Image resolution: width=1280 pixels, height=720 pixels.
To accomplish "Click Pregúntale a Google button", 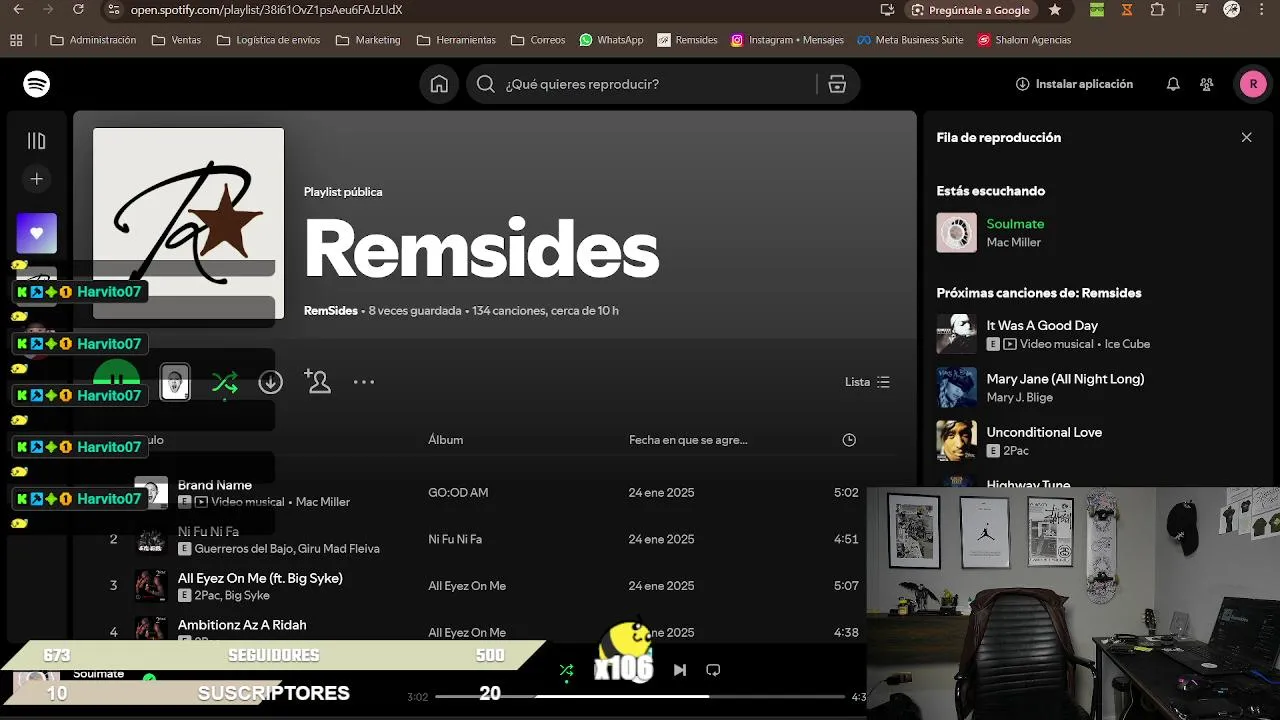I will (970, 10).
